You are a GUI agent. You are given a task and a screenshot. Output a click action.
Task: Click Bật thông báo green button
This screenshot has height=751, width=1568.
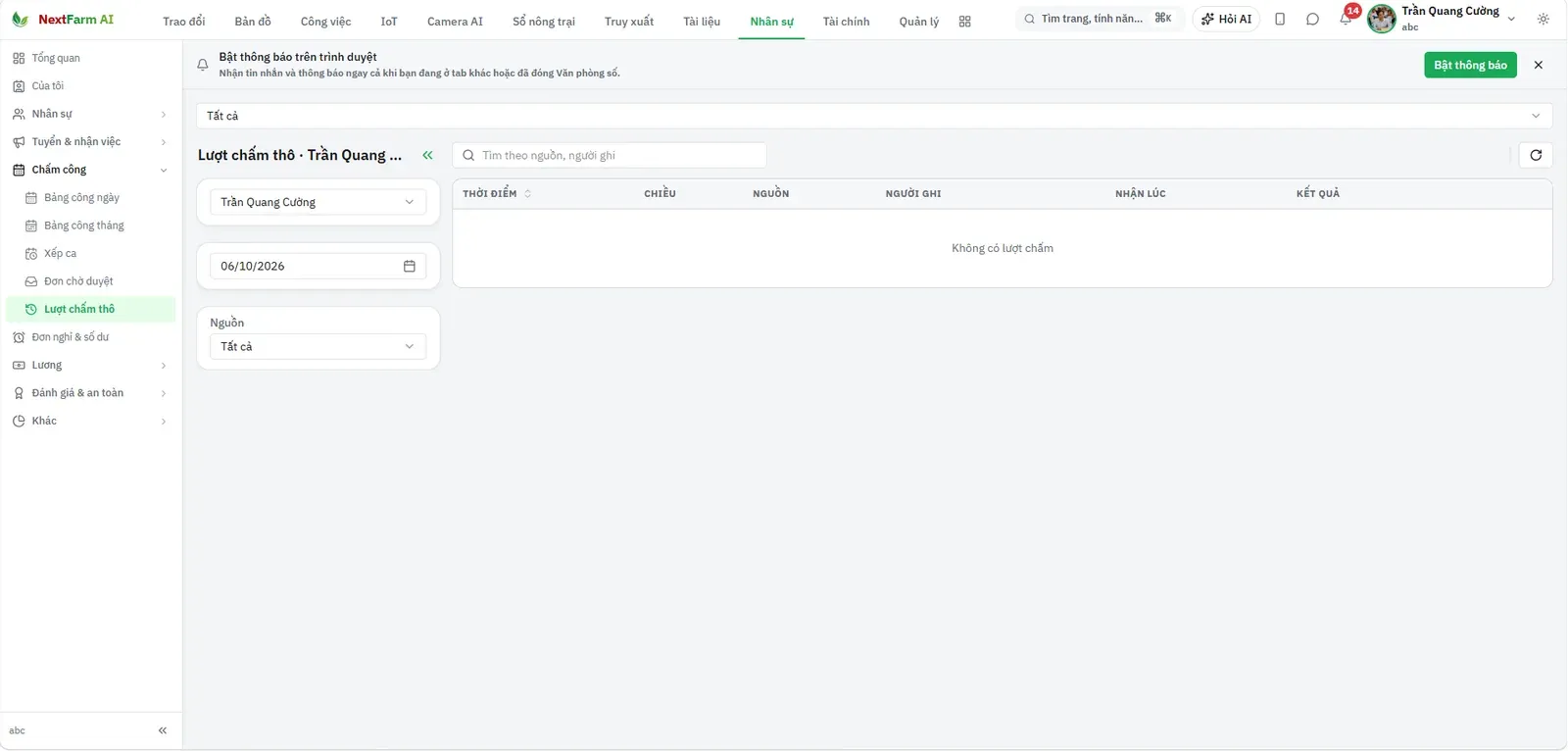(1470, 65)
